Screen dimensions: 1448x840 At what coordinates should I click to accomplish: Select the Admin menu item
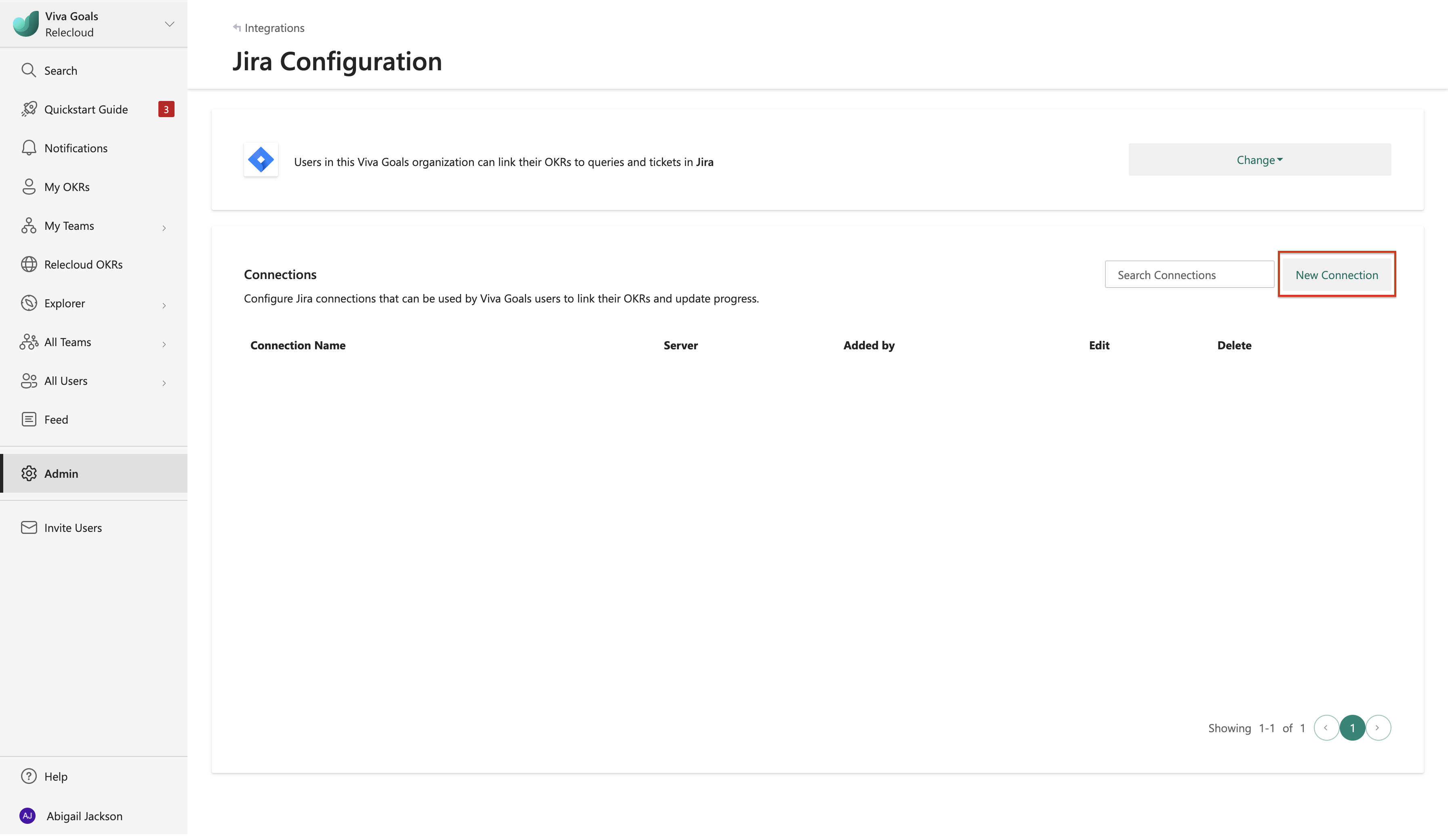click(61, 473)
